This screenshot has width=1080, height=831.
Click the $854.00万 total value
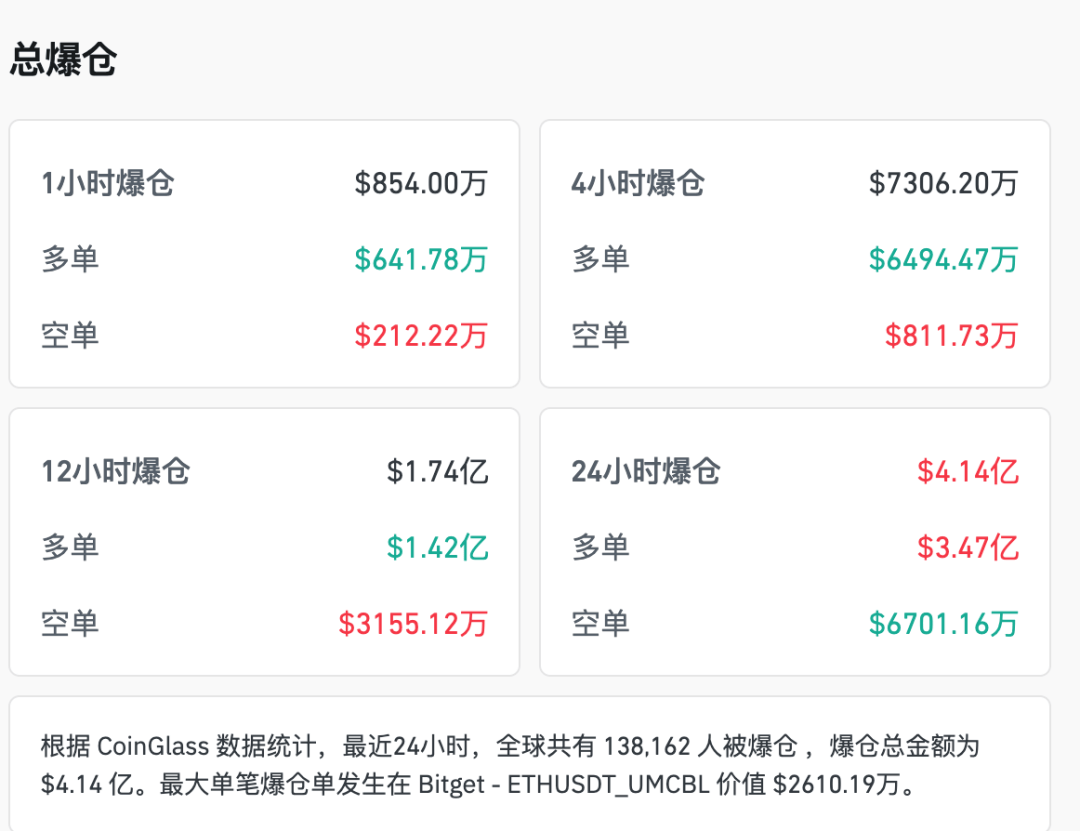(x=420, y=183)
